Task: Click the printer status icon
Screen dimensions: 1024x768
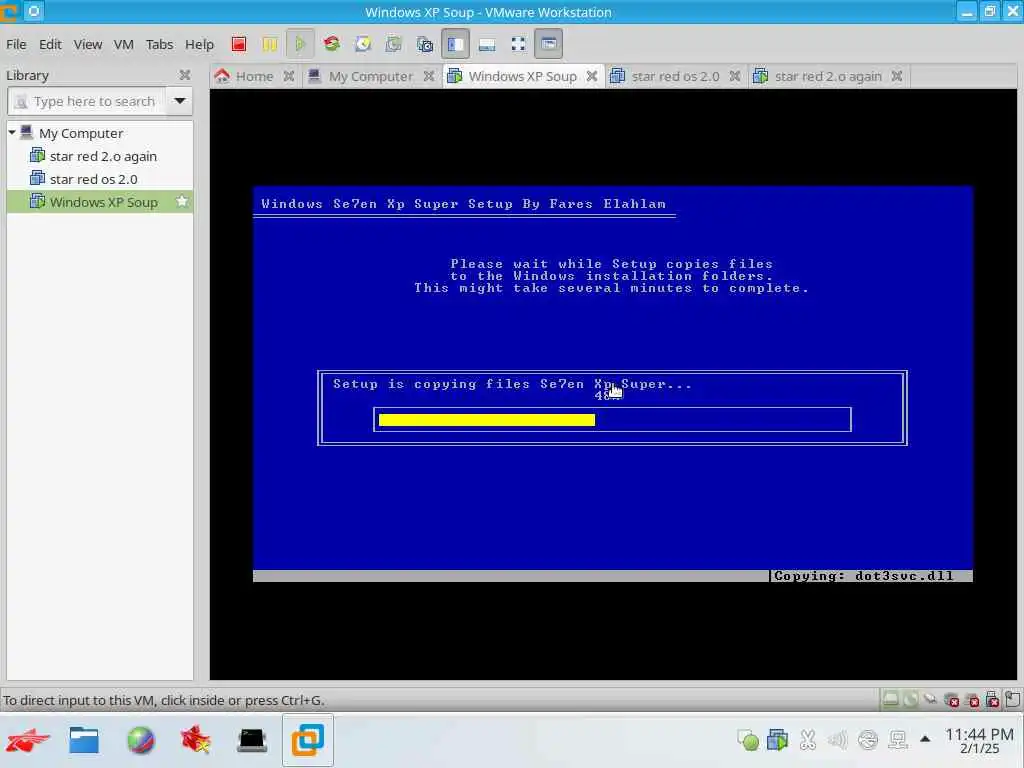Action: pyautogui.click(x=972, y=700)
